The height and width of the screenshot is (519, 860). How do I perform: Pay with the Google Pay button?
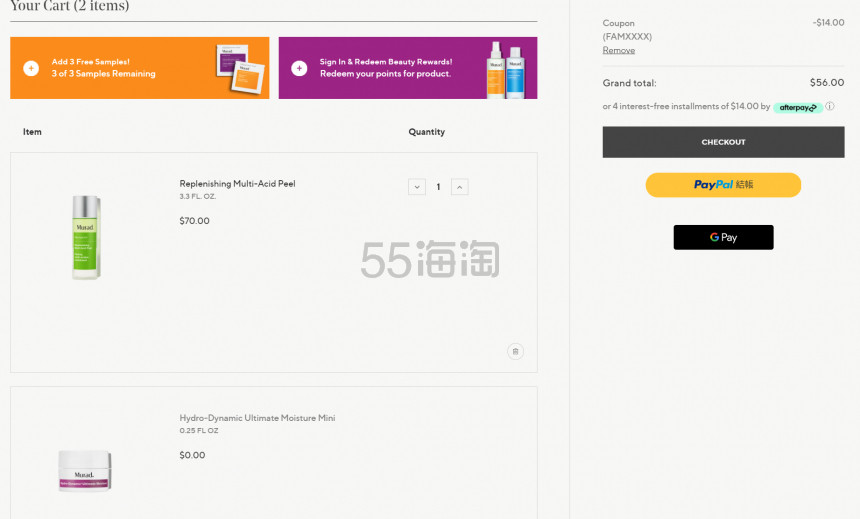point(723,237)
